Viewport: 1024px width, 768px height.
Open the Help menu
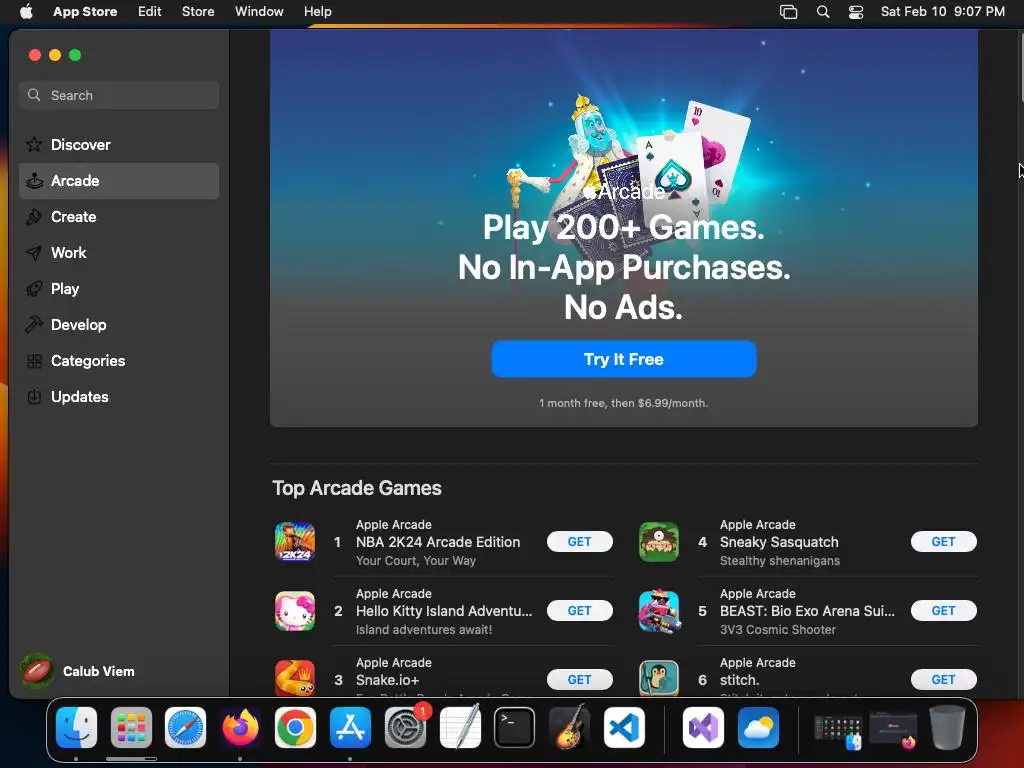click(317, 12)
